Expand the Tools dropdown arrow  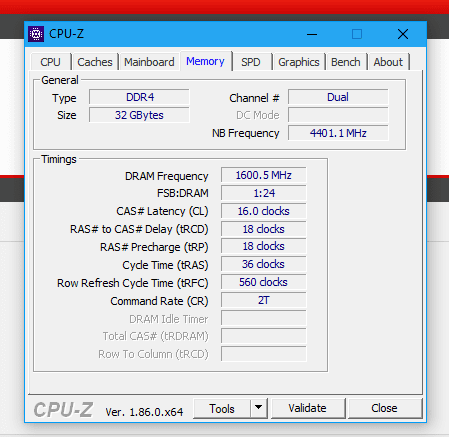tap(258, 408)
